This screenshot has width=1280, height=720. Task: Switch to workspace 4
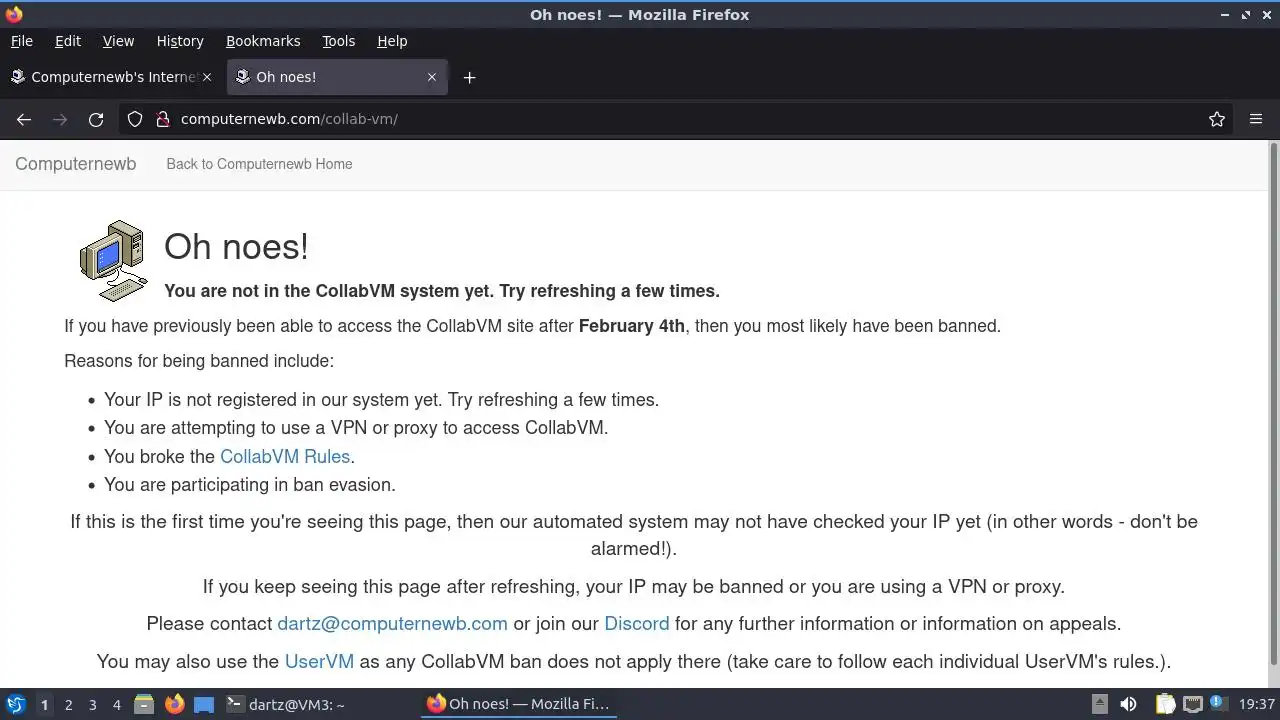[x=116, y=704]
